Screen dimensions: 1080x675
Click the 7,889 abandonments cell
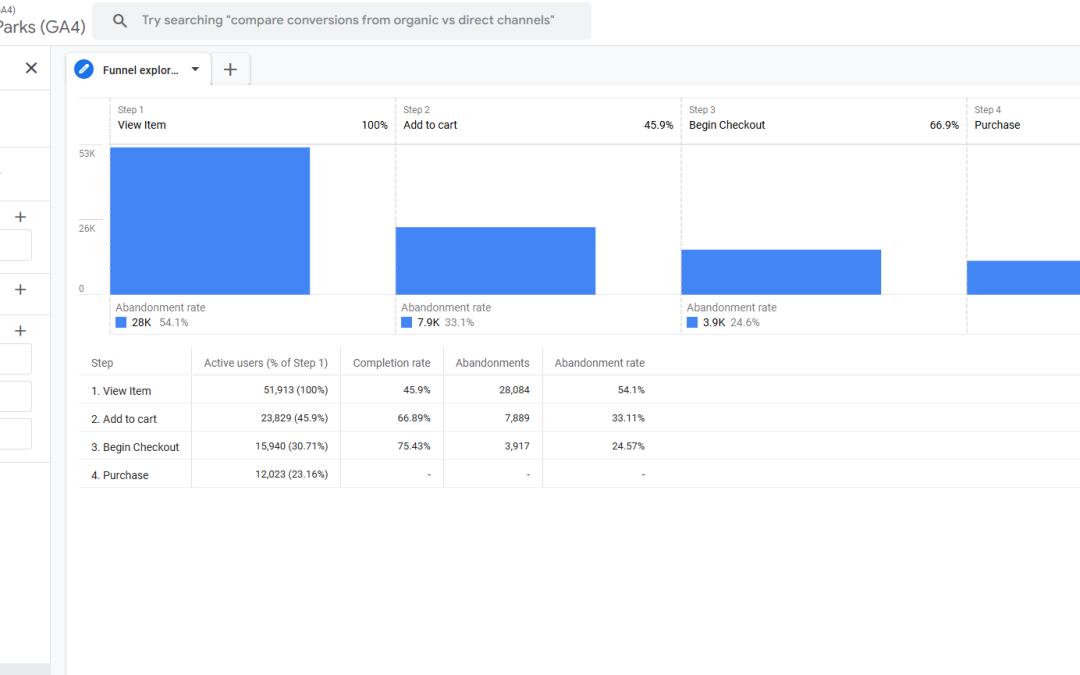(517, 418)
